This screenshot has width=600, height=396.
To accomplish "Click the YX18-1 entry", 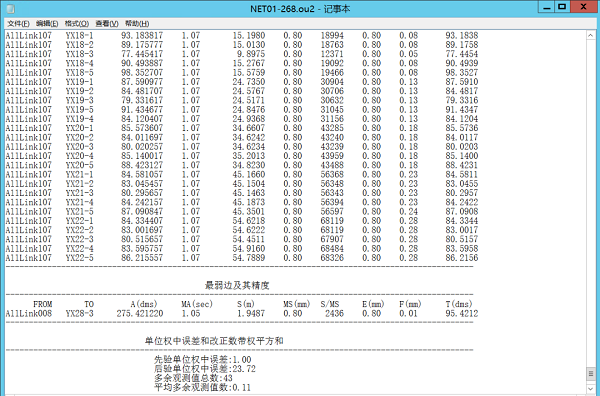I will pos(80,36).
